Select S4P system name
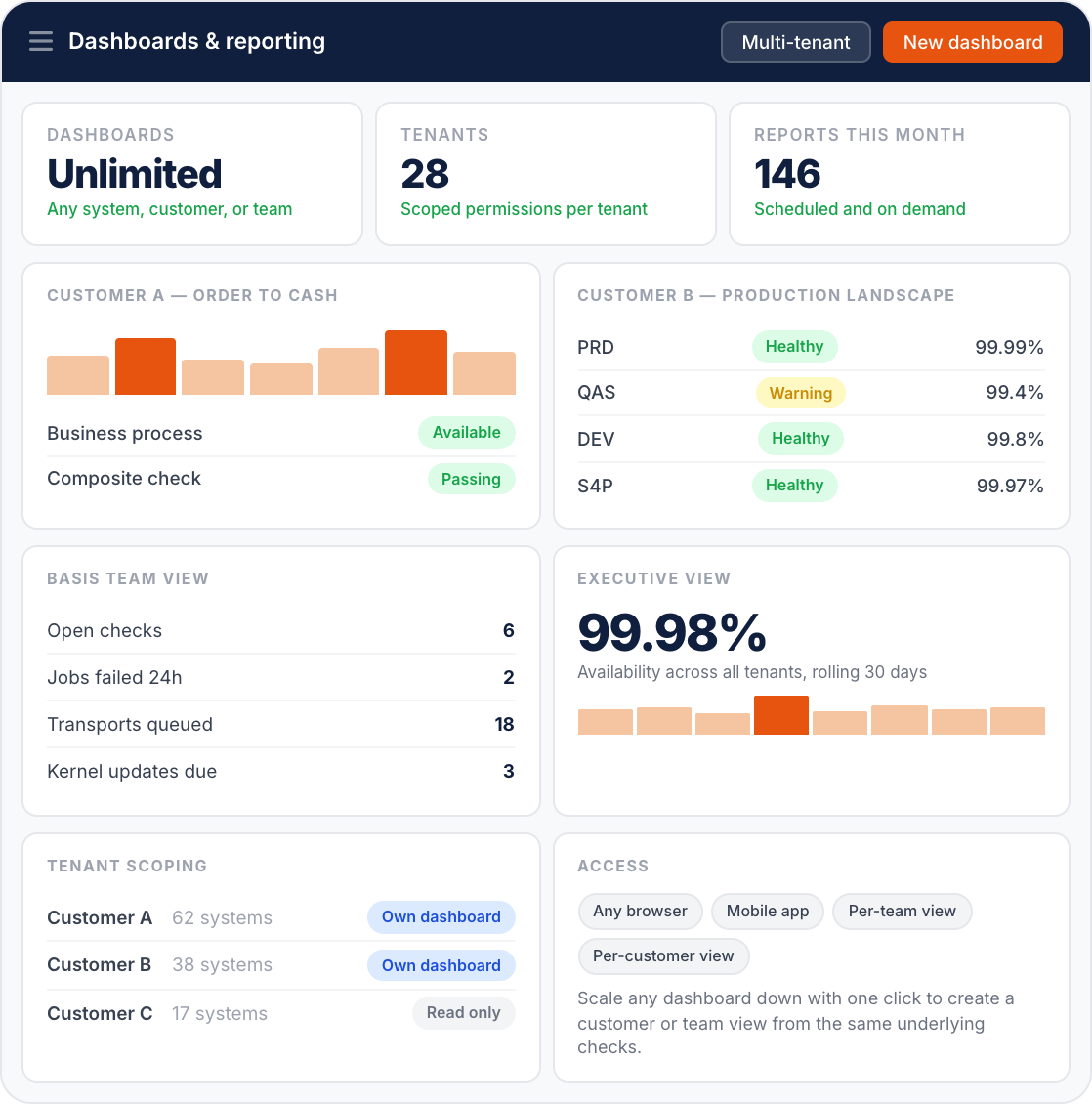The width and height of the screenshot is (1092, 1104). [x=595, y=486]
